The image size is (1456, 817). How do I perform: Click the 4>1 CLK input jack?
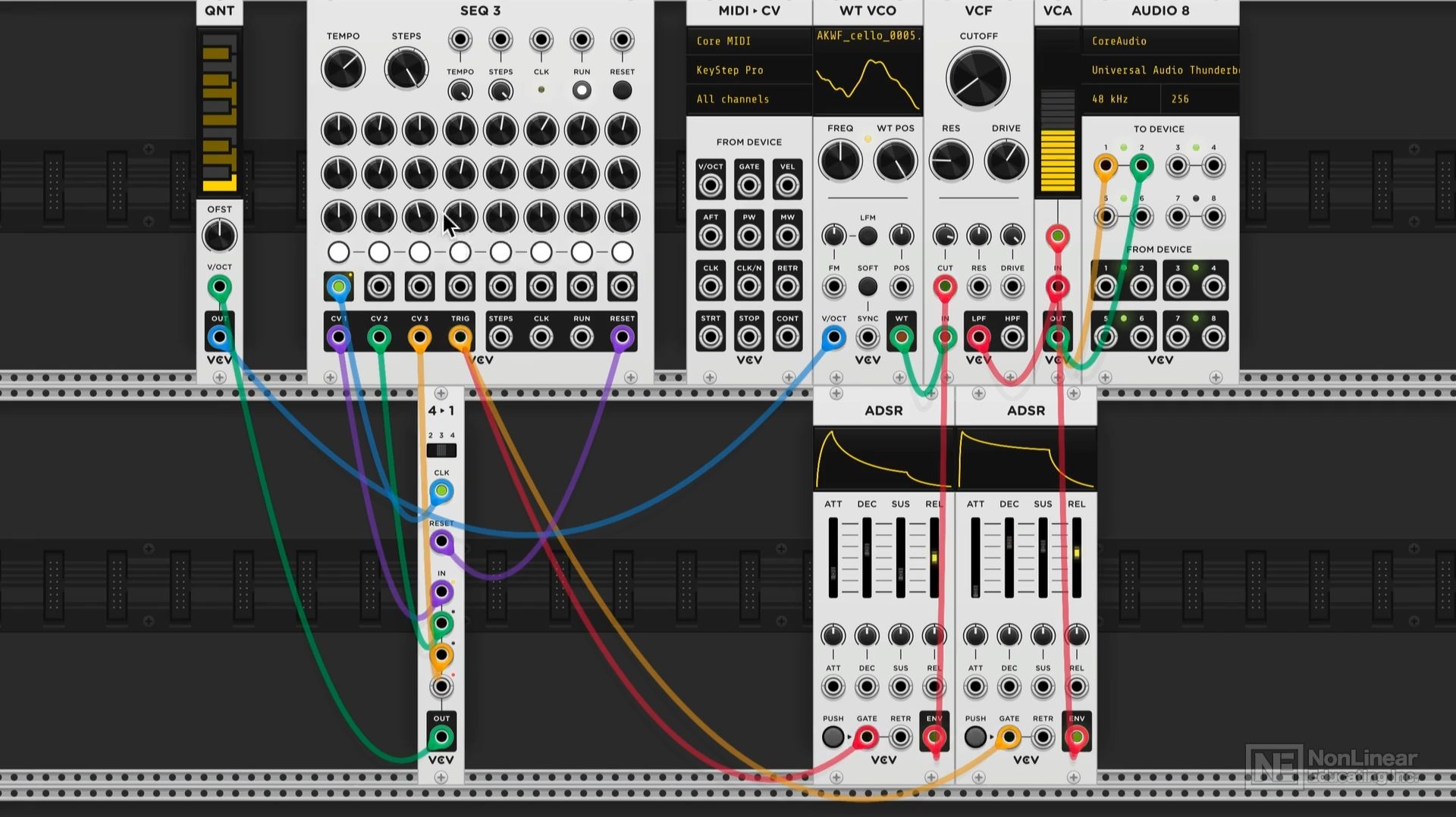[x=441, y=491]
